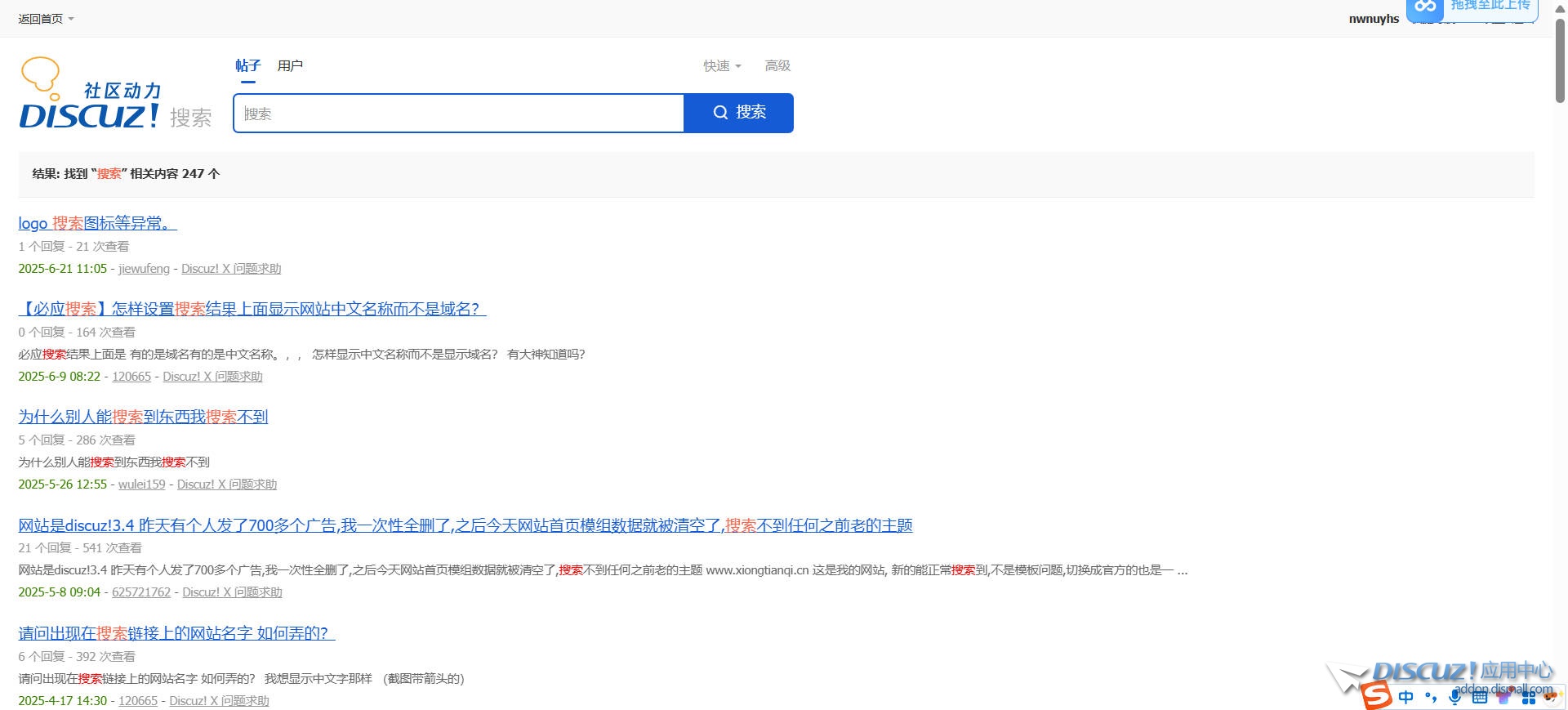The image size is (1568, 710).
Task: Toggle the Sogou punctuation mode icon
Action: [1431, 697]
